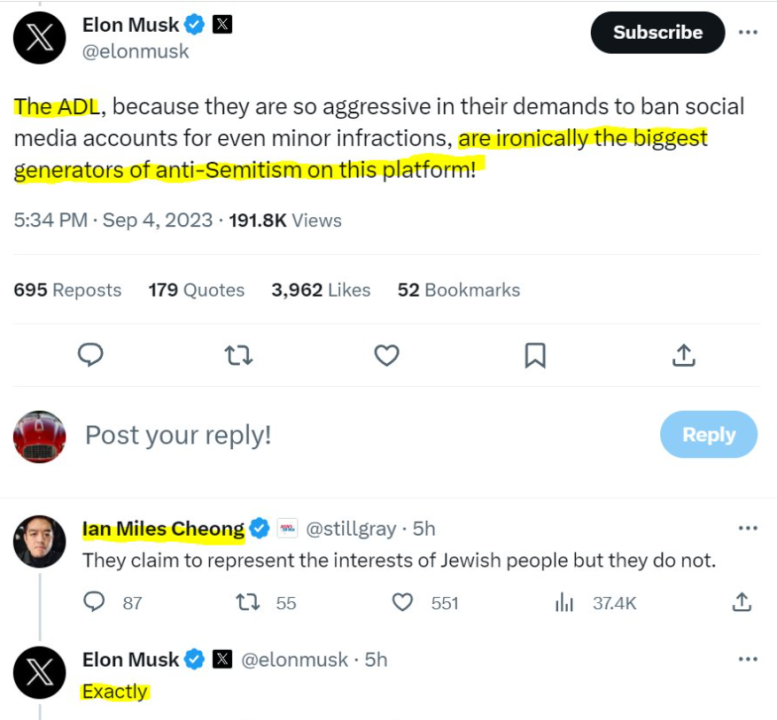The width and height of the screenshot is (777, 720).
Task: Click the blue Reply button
Action: click(x=708, y=435)
